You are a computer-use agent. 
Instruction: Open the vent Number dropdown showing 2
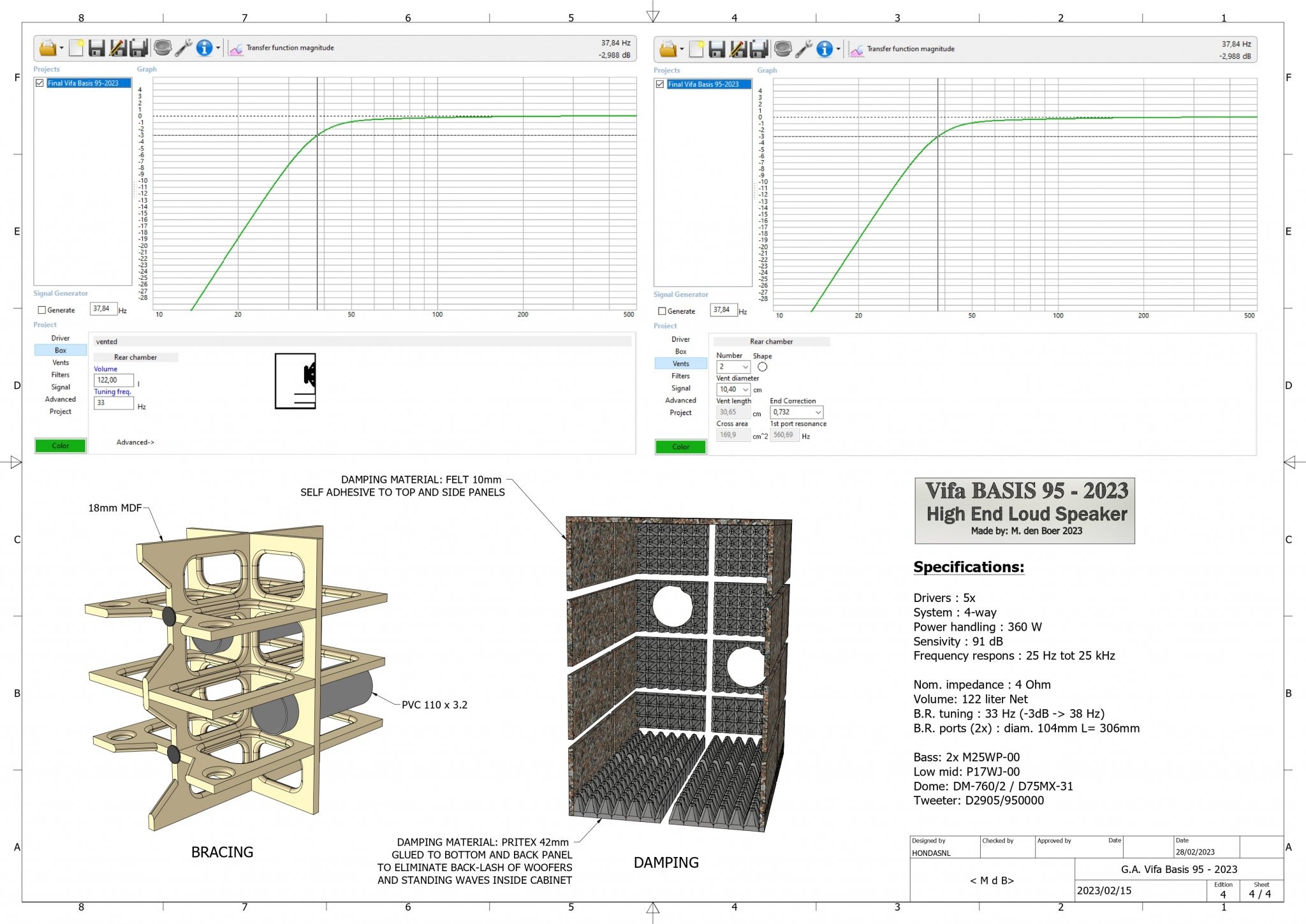click(x=733, y=367)
